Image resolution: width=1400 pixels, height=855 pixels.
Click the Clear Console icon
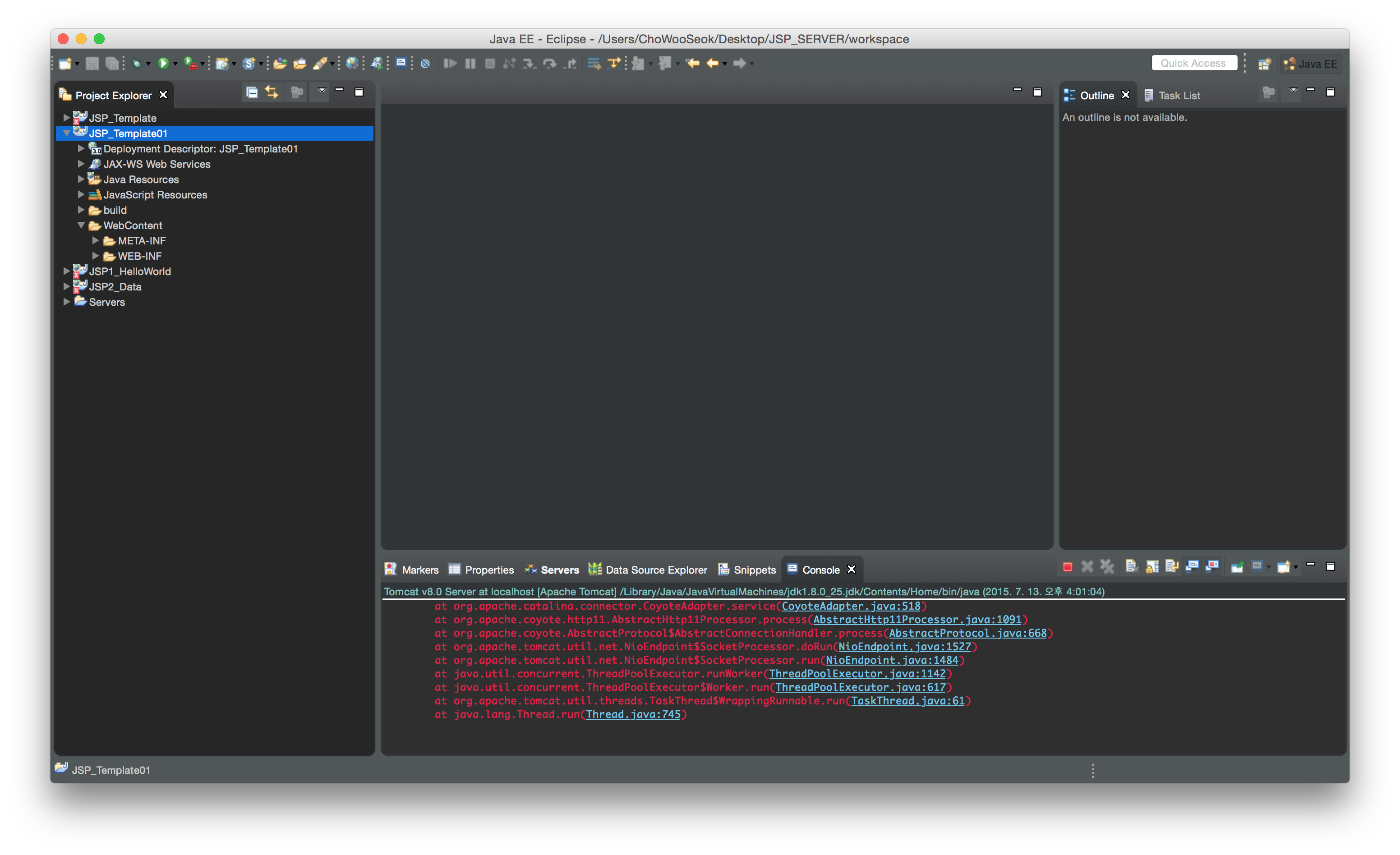[x=1131, y=567]
